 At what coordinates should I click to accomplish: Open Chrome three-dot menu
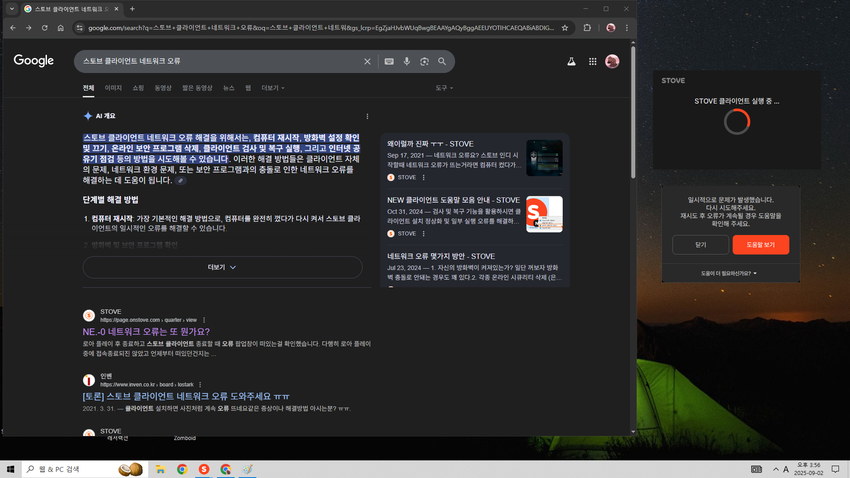point(627,28)
